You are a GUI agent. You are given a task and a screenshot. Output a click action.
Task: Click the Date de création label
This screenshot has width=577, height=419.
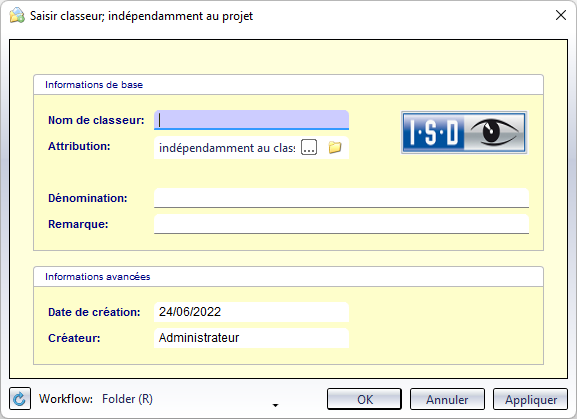tap(94, 312)
